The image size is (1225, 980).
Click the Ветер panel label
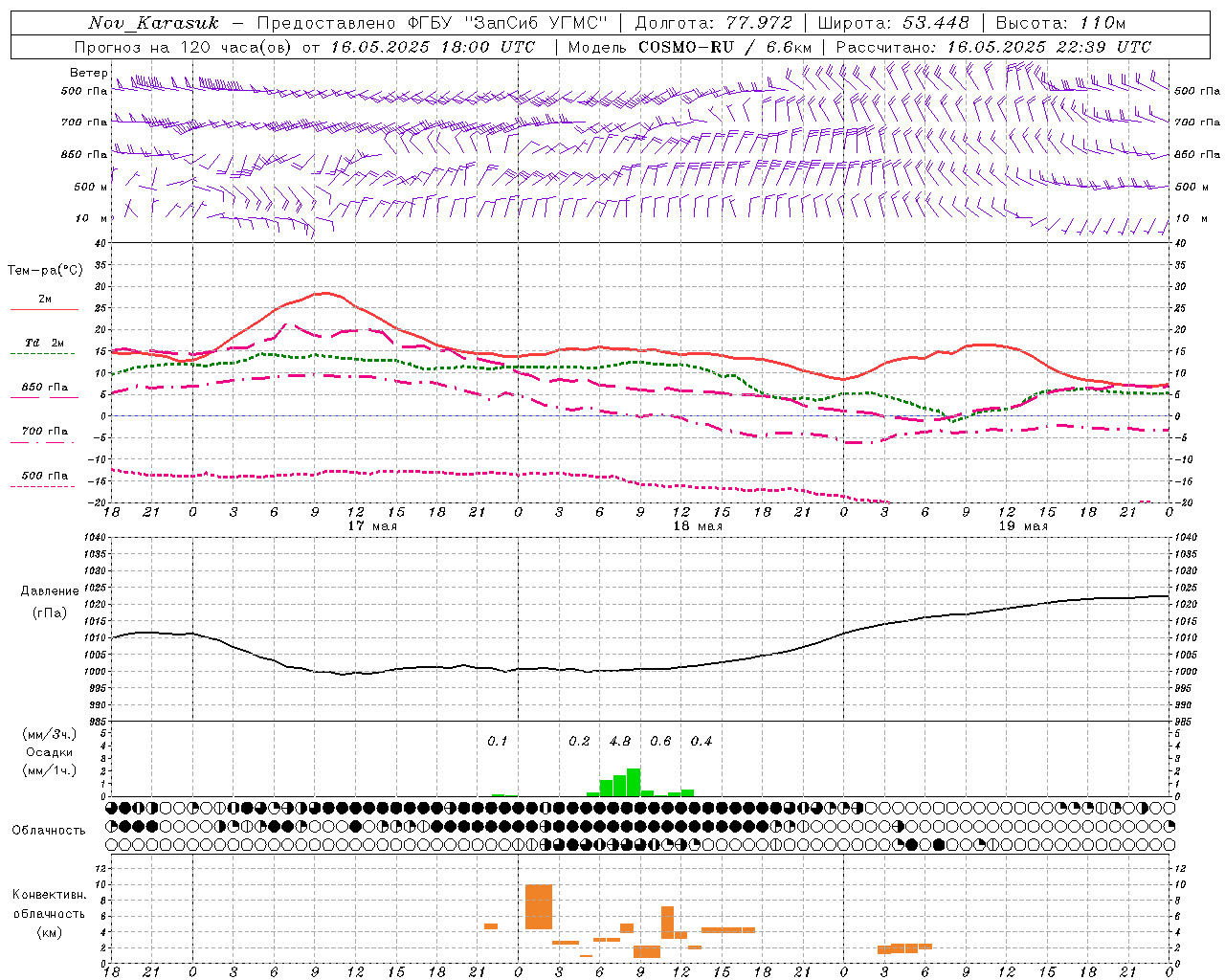pos(88,73)
